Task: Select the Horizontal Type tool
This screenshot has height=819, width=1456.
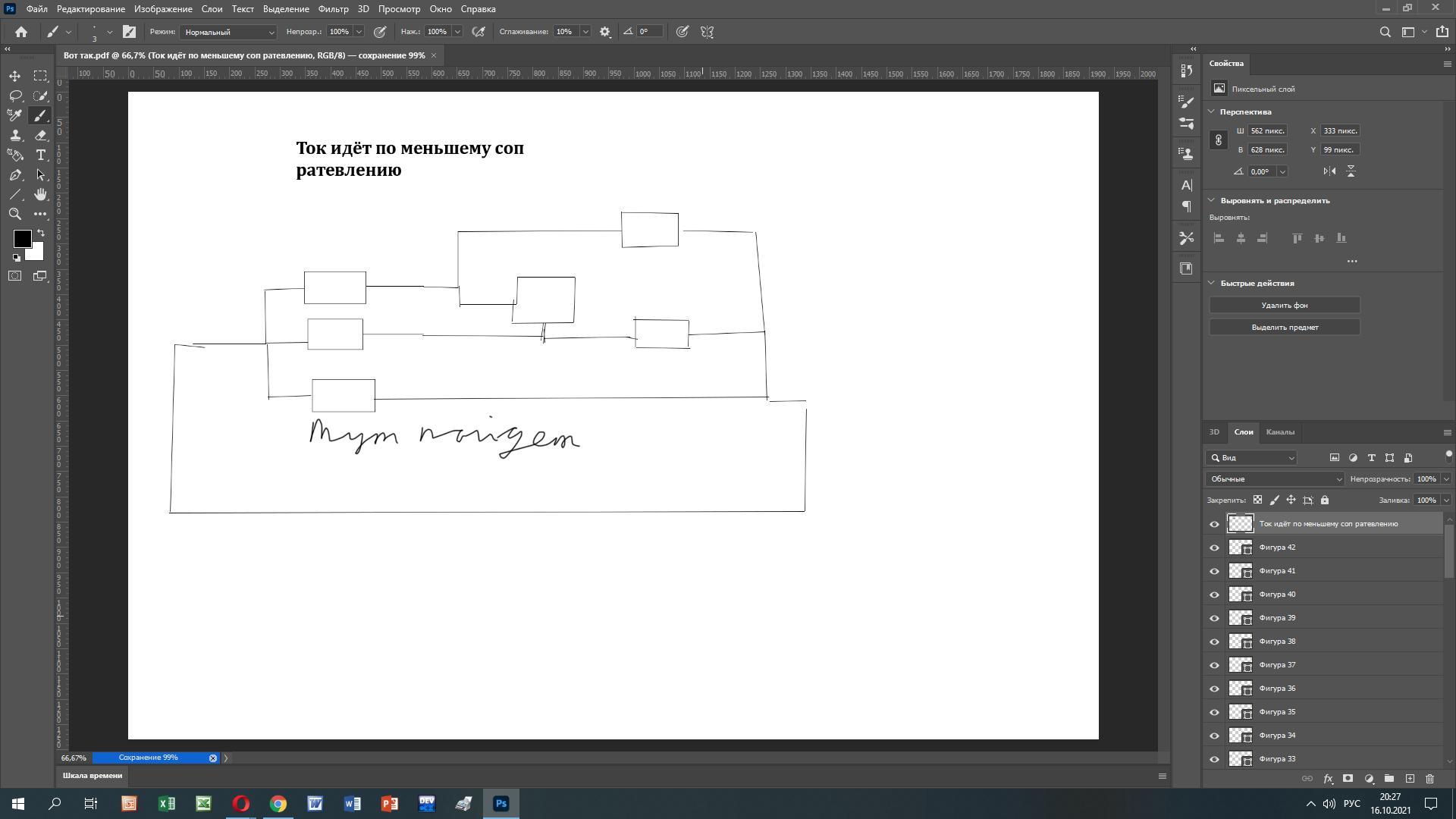Action: coord(41,155)
